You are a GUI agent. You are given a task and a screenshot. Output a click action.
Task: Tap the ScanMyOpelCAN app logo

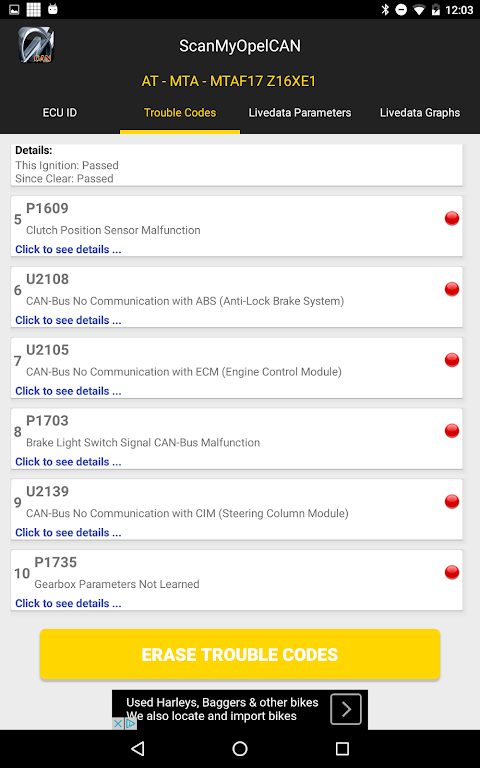tap(36, 45)
